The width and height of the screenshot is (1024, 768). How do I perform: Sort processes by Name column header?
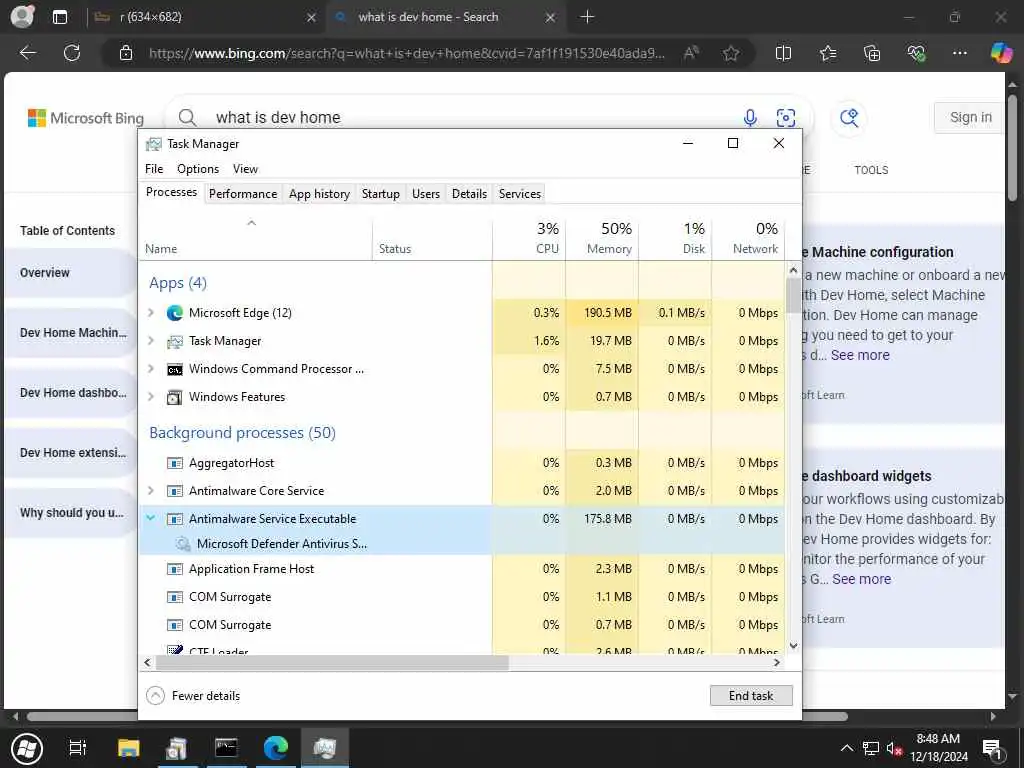click(255, 238)
